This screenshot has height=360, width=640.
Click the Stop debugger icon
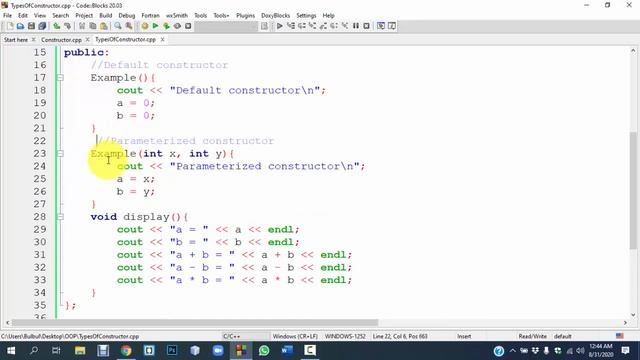[x=367, y=26]
